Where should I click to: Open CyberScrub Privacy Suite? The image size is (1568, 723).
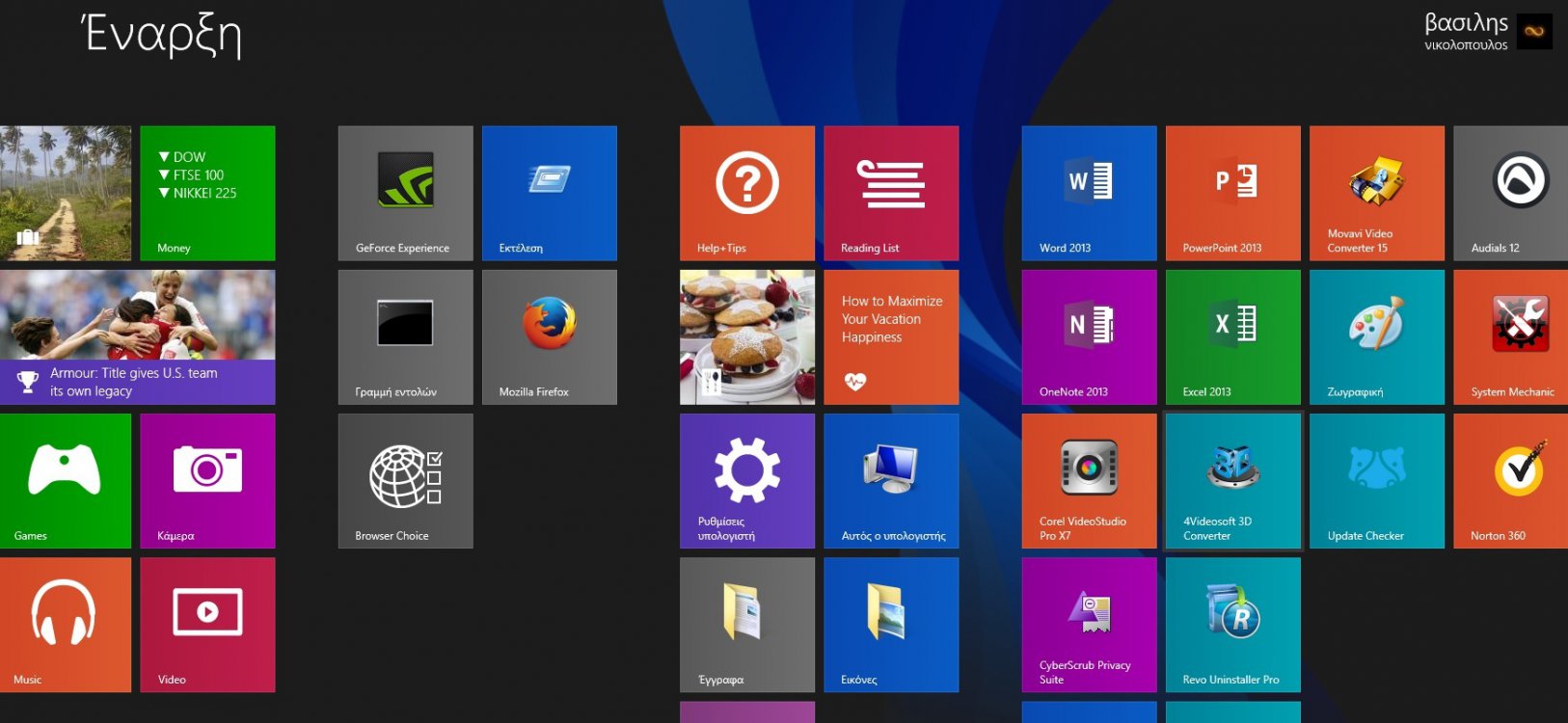tap(1089, 625)
